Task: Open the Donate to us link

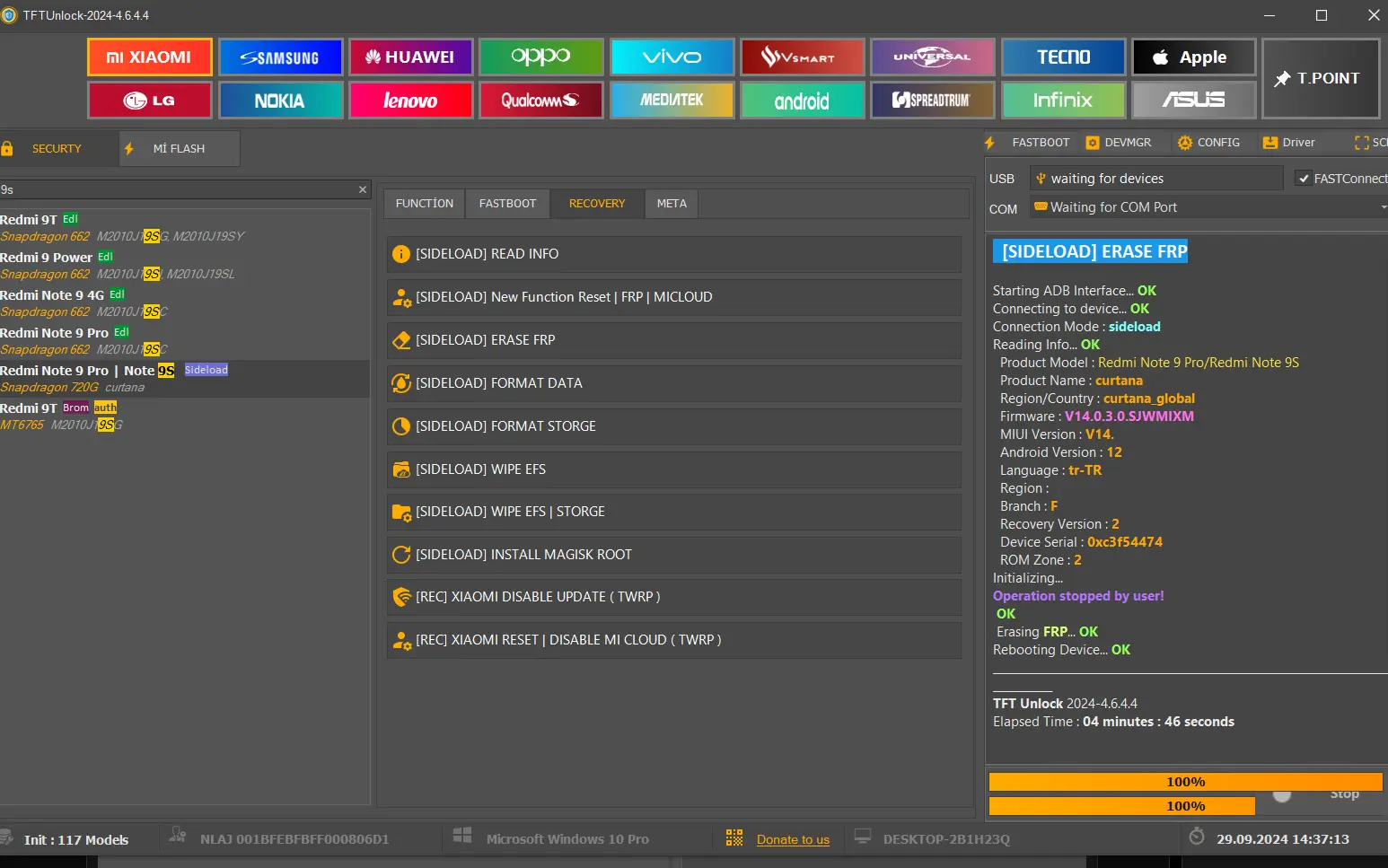Action: tap(793, 840)
